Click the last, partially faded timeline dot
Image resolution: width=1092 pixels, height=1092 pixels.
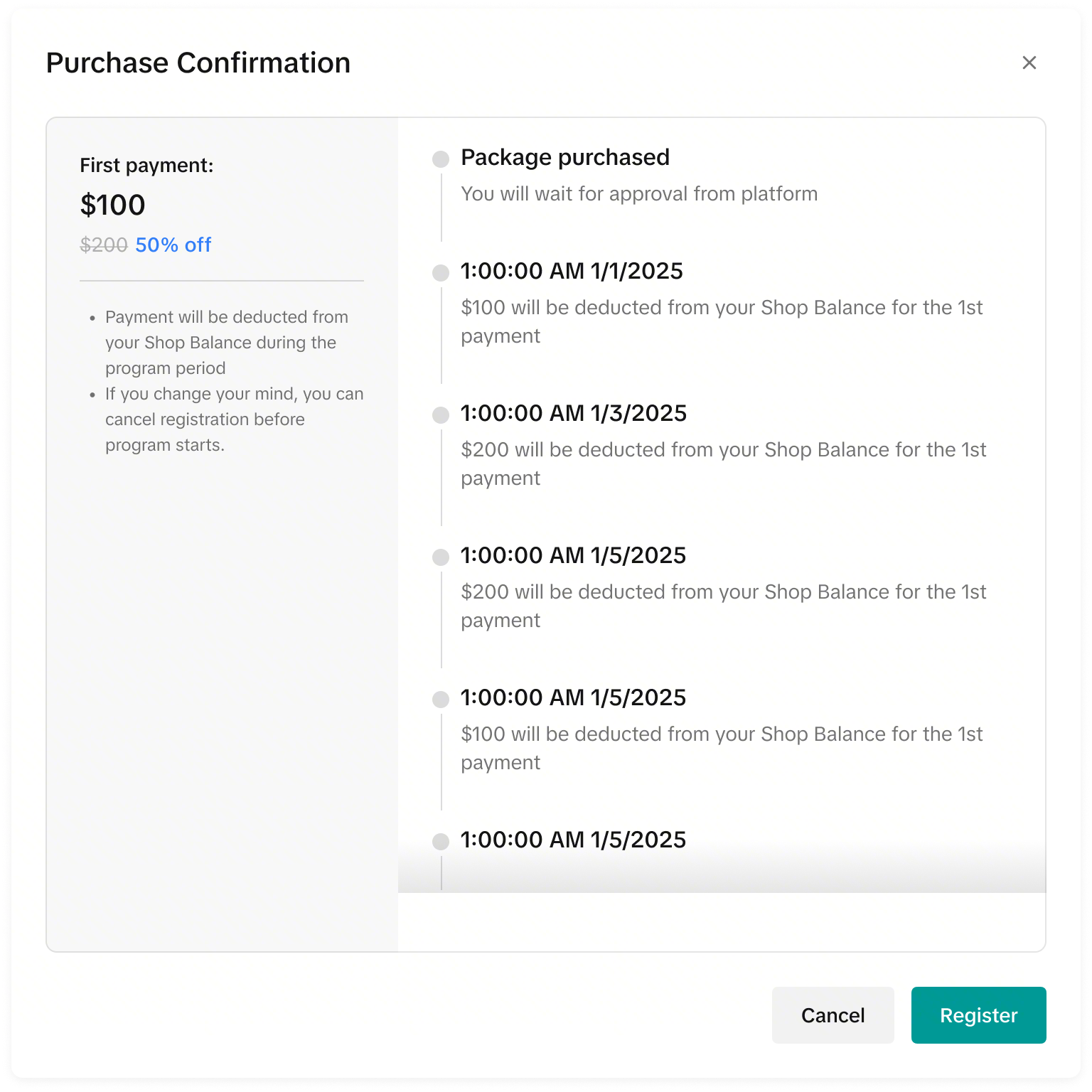tap(441, 841)
